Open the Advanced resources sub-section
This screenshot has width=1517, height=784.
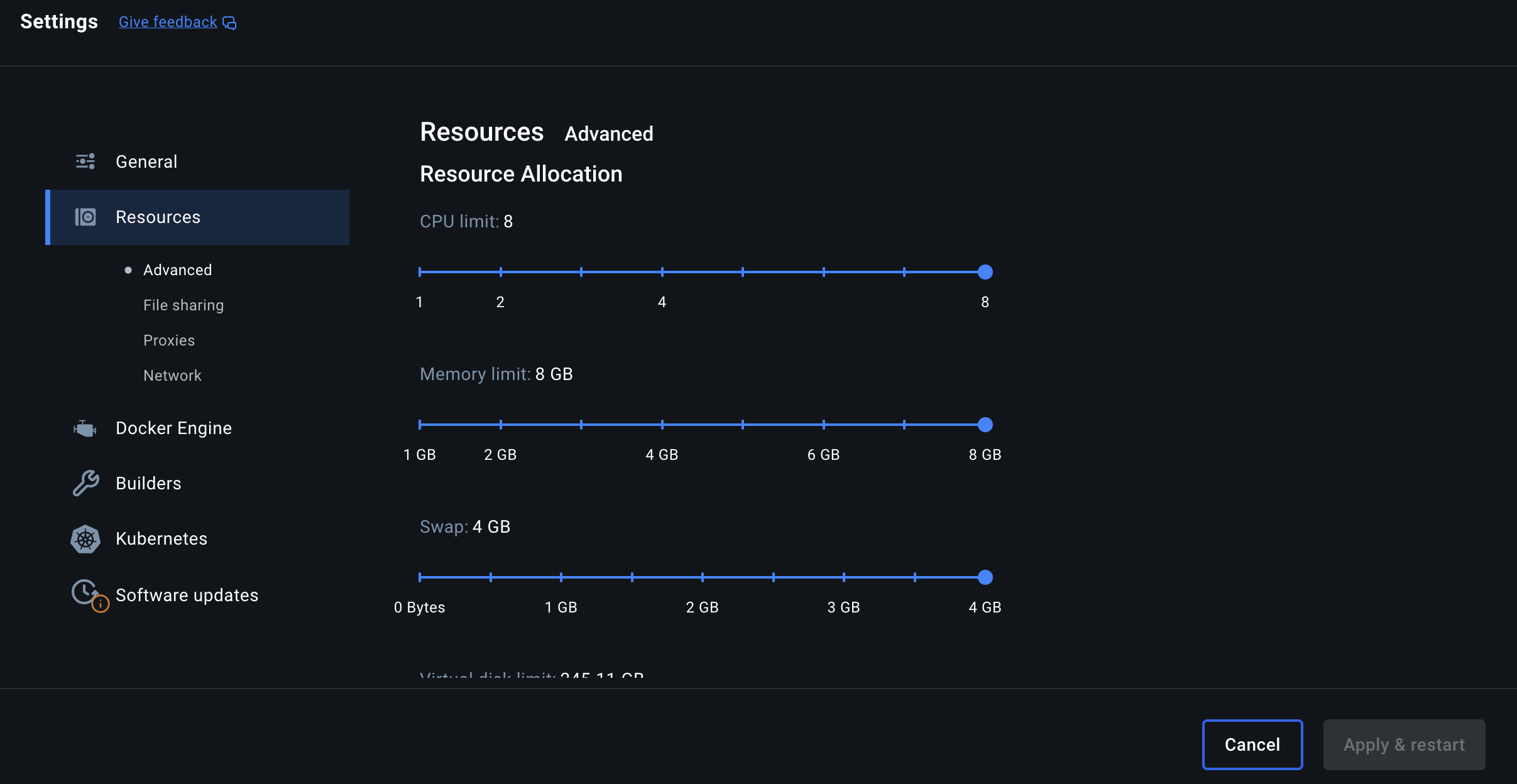[x=177, y=270]
